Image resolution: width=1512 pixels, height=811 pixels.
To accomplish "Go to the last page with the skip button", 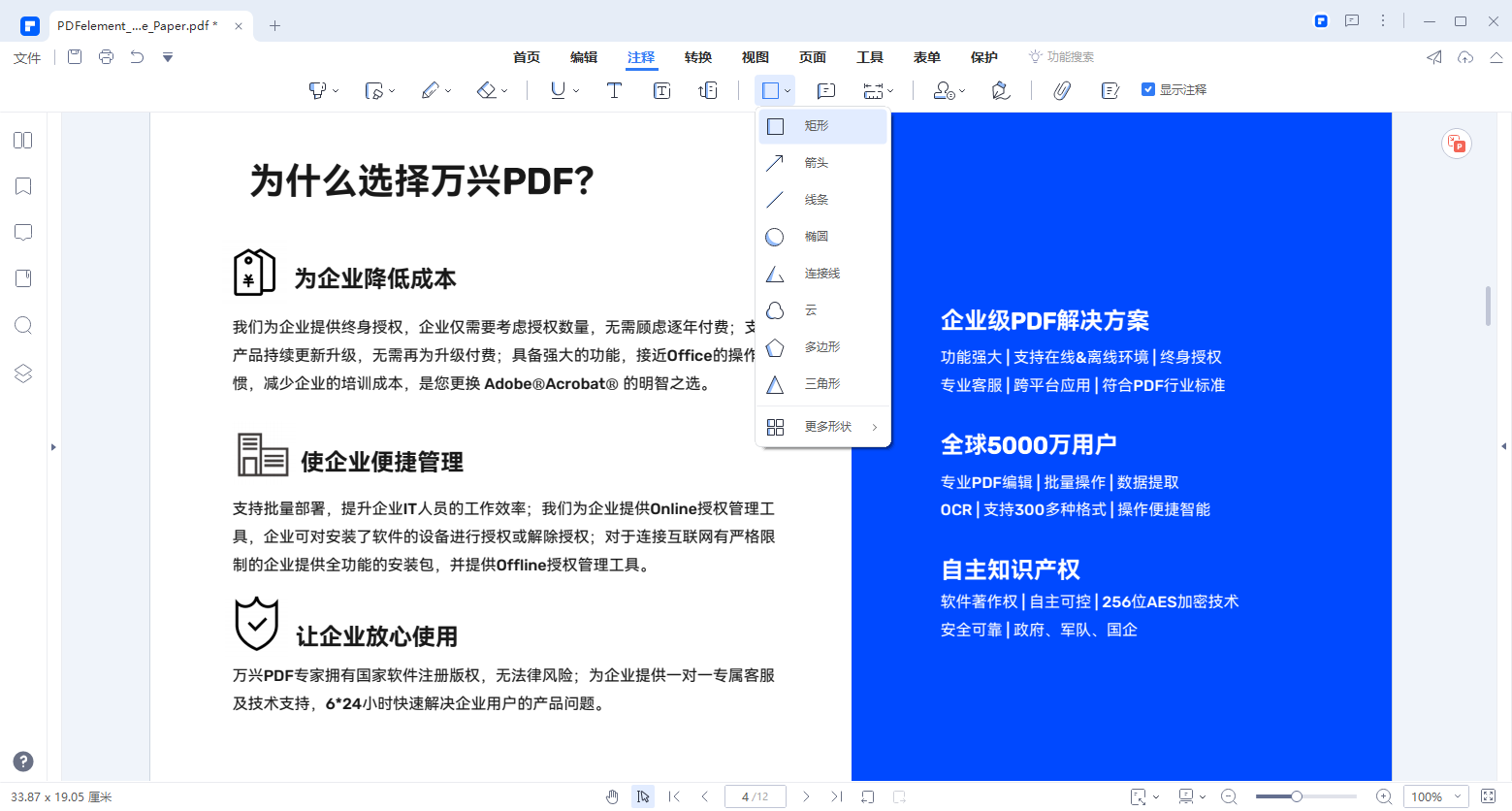I will [x=836, y=796].
